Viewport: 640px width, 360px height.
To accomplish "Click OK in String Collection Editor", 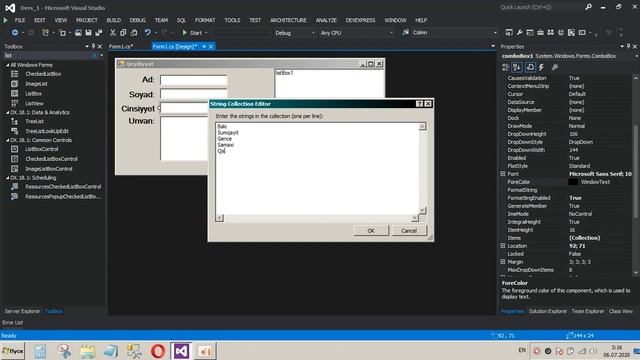I will point(371,231).
